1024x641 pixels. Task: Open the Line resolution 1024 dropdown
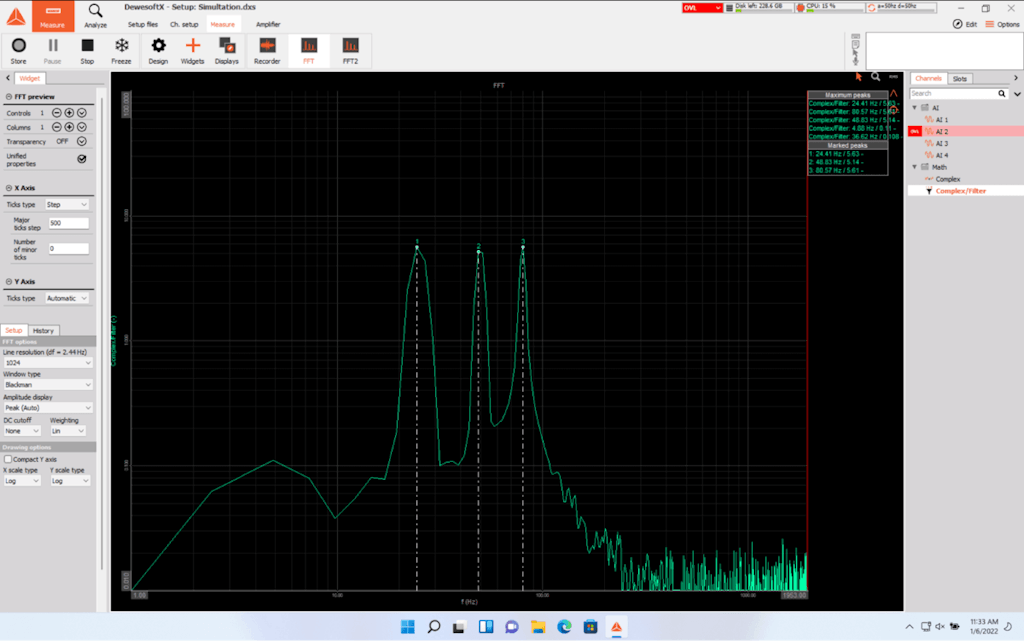[x=47, y=363]
